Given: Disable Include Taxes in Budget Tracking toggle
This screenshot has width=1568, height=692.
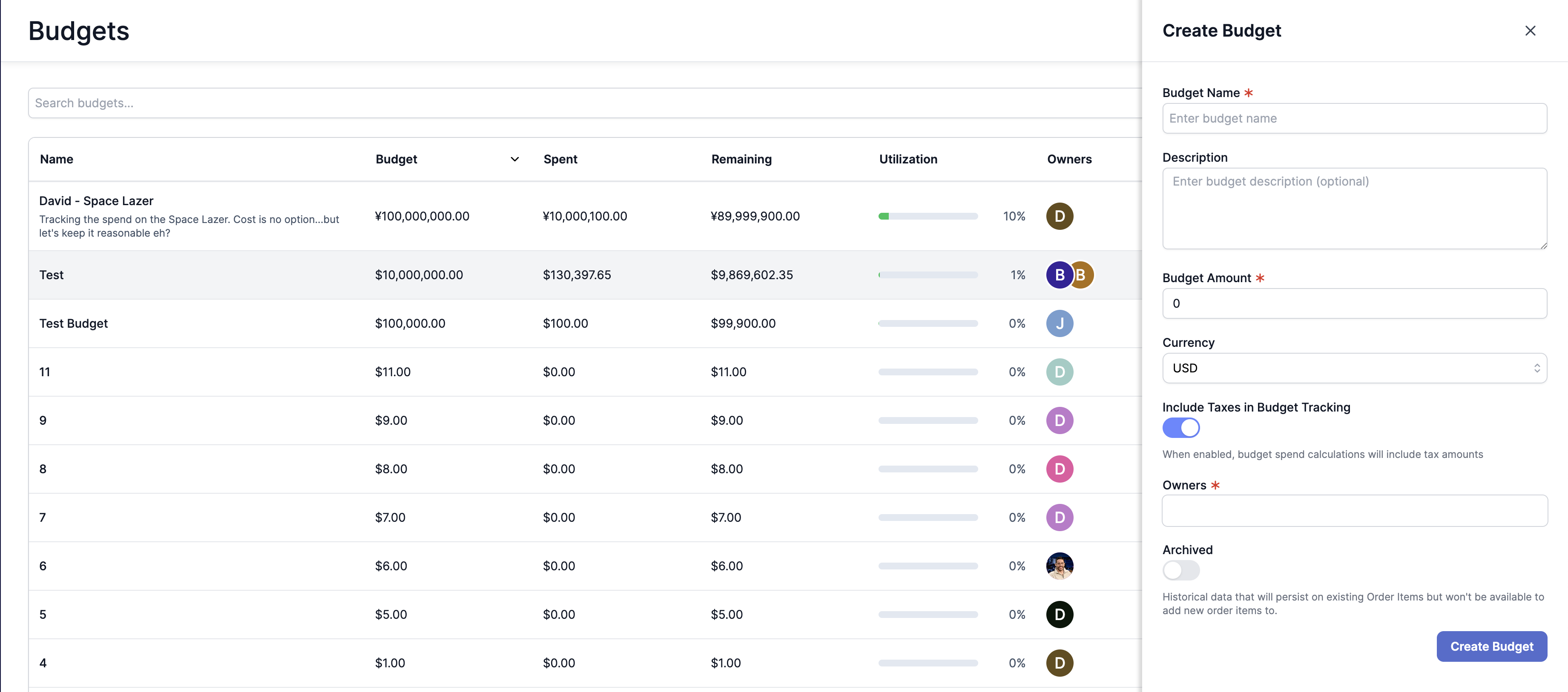Looking at the screenshot, I should 1180,427.
